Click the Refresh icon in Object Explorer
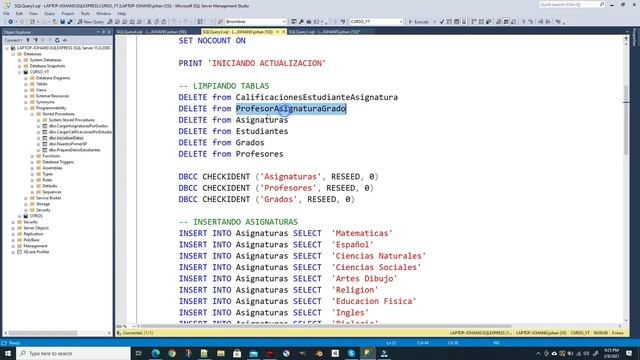The image size is (640, 360). click(57, 40)
